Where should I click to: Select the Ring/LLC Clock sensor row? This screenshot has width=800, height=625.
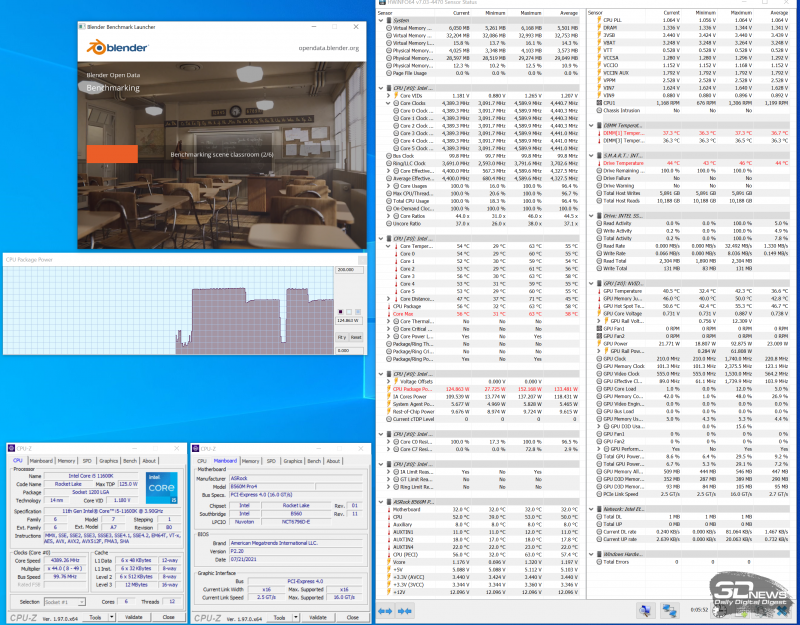pos(482,163)
